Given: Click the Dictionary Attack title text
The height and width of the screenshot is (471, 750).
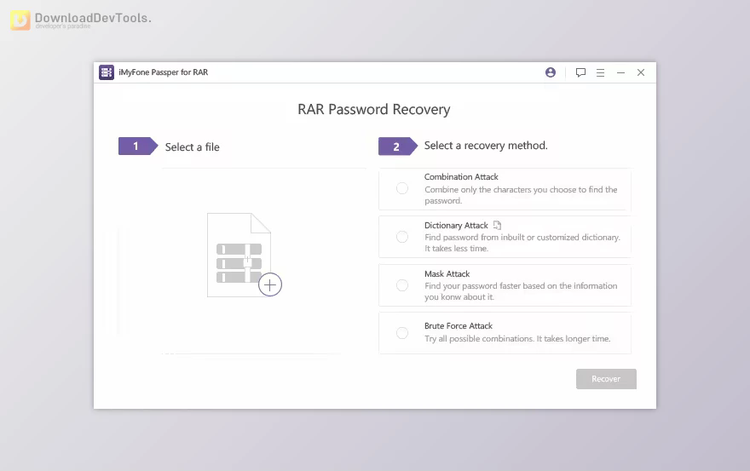Looking at the screenshot, I should click(x=456, y=225).
